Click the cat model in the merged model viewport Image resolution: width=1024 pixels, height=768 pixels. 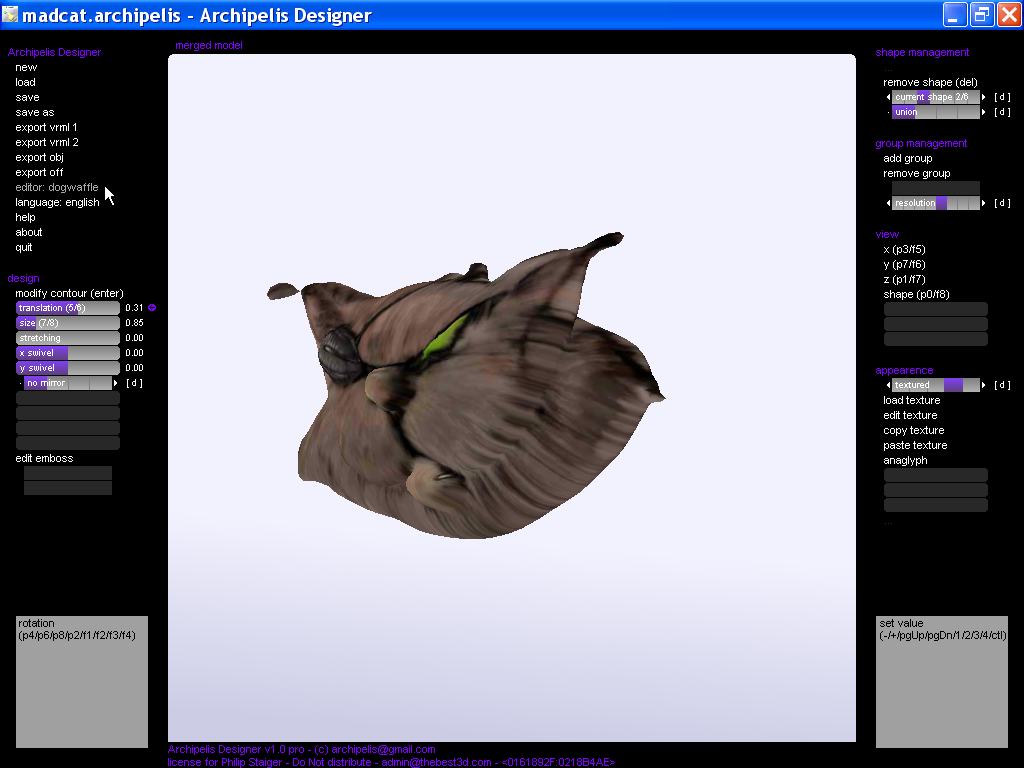(x=470, y=400)
